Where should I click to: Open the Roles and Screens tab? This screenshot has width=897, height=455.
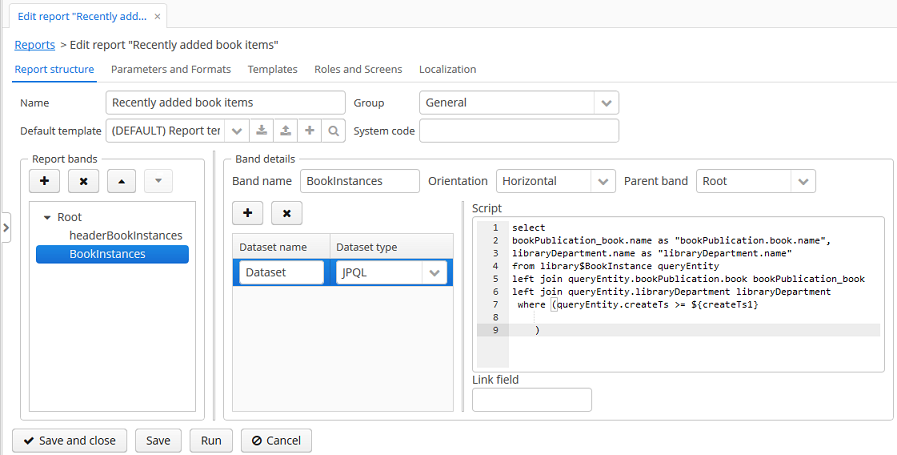pos(358,69)
